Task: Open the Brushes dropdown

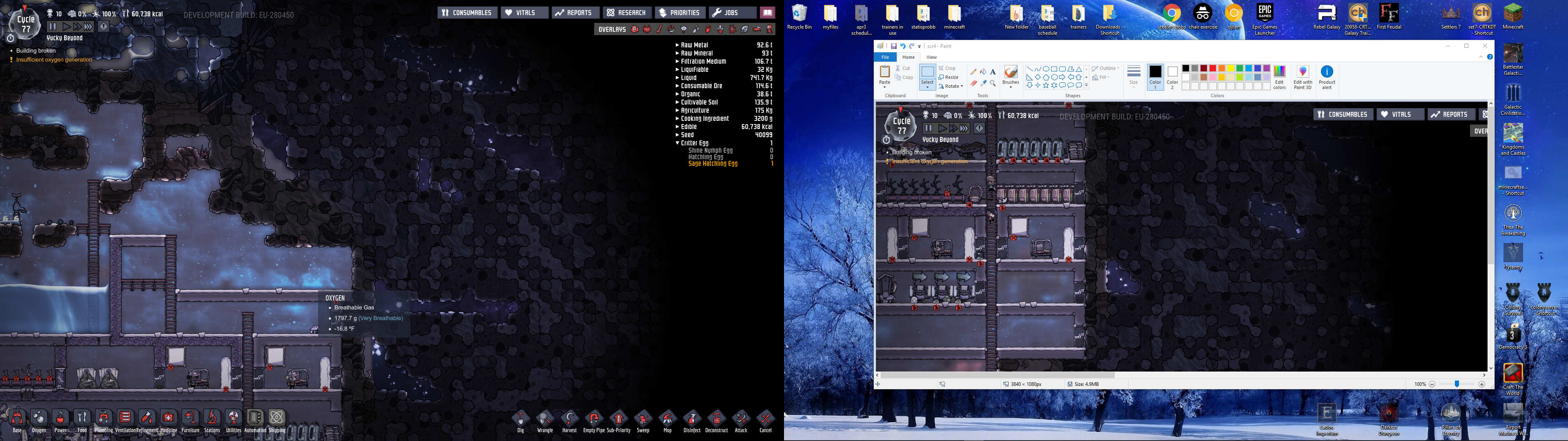Action: tap(1011, 85)
